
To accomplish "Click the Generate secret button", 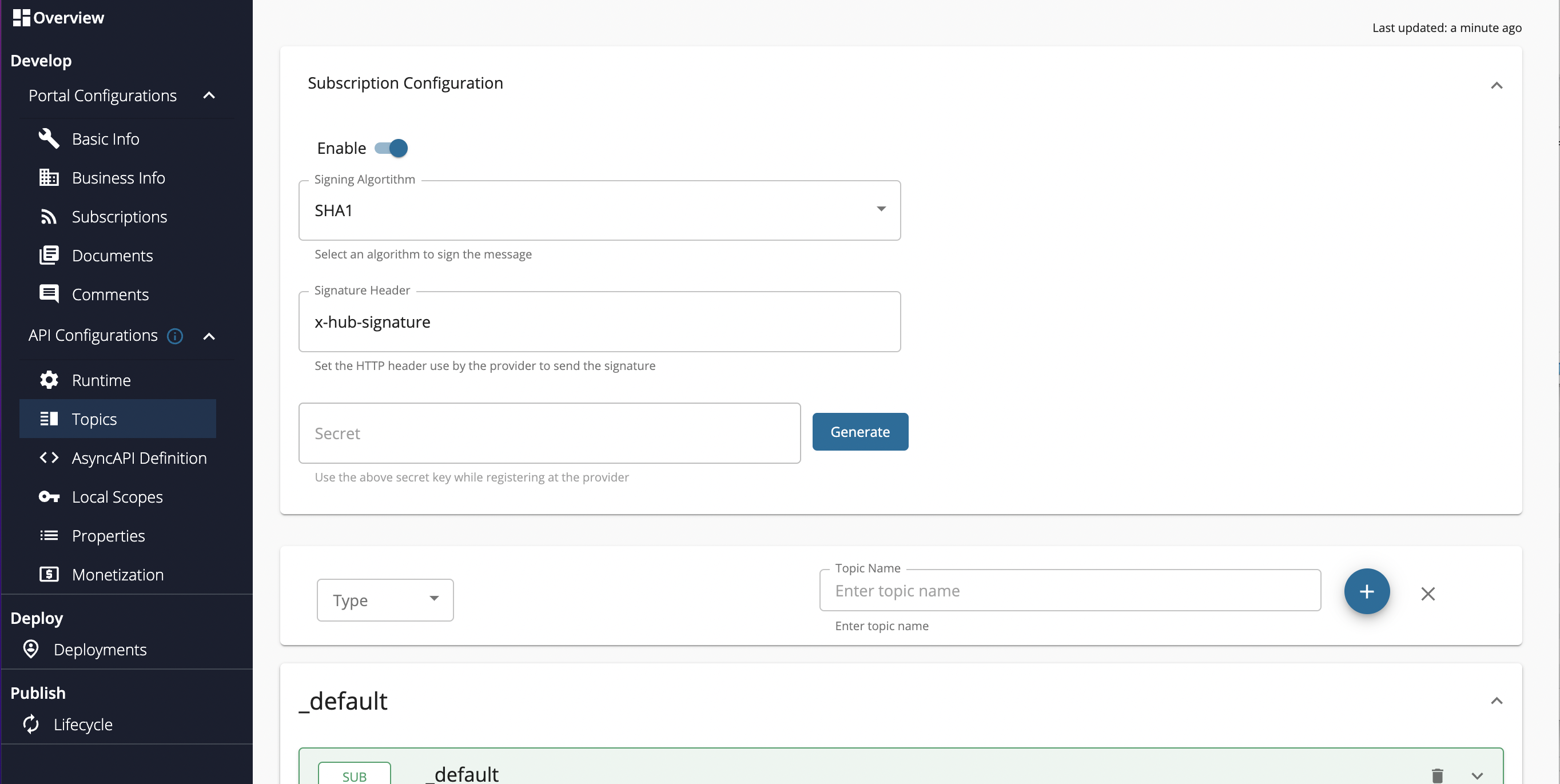I will coord(860,431).
